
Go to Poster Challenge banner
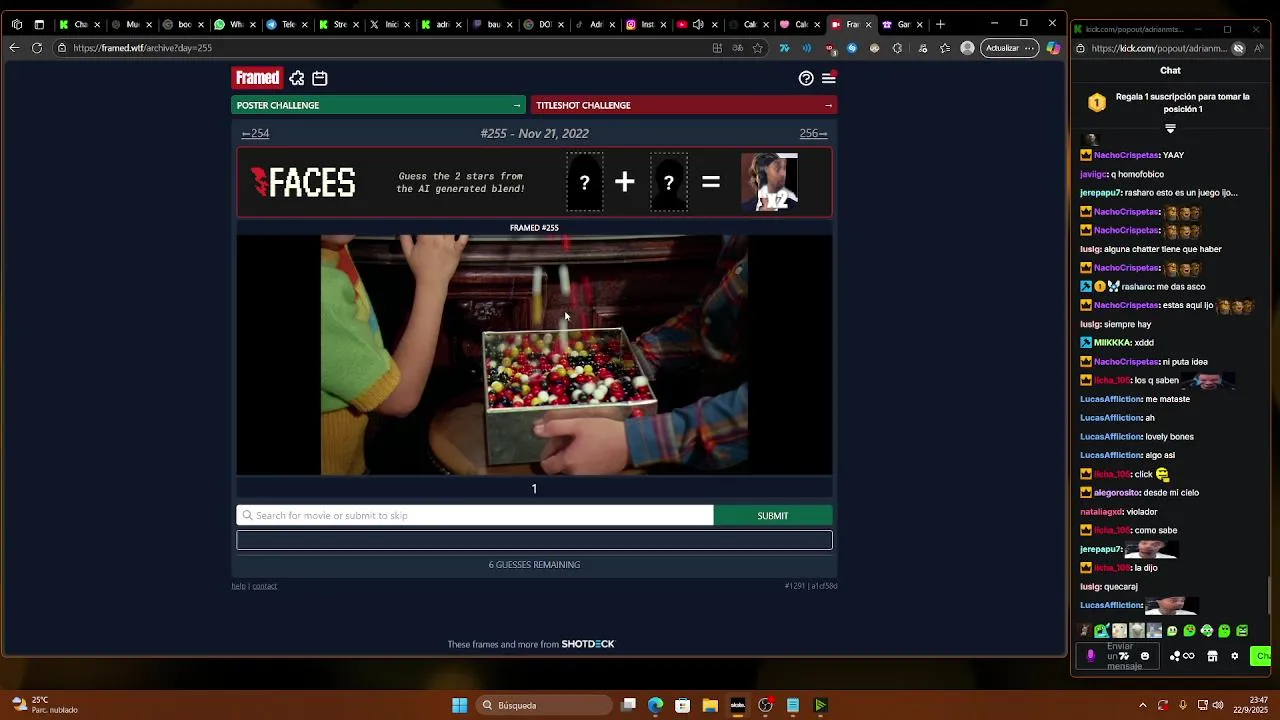pyautogui.click(x=379, y=105)
